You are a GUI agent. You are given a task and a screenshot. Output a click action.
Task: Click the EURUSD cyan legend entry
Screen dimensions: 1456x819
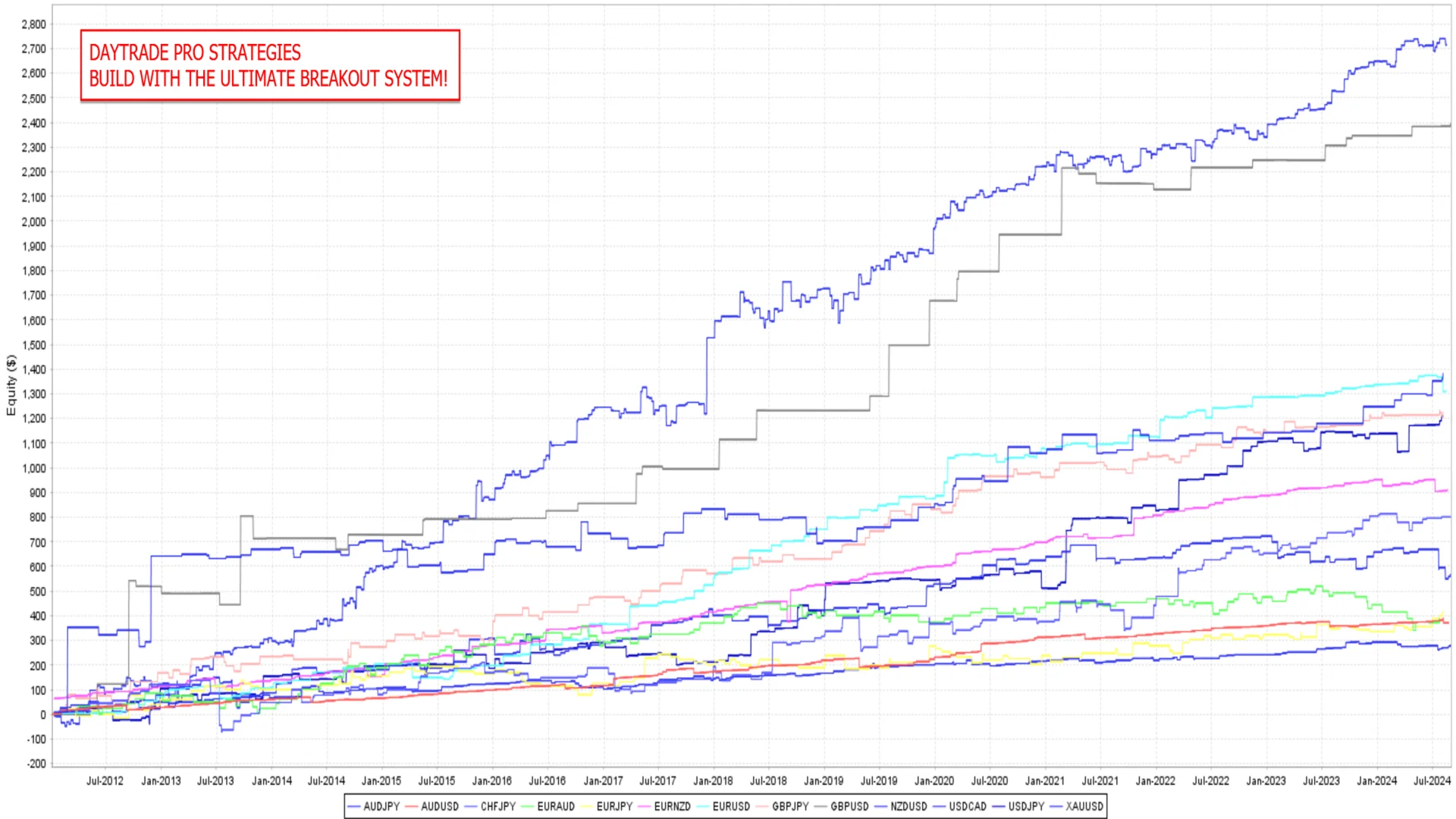point(723,806)
